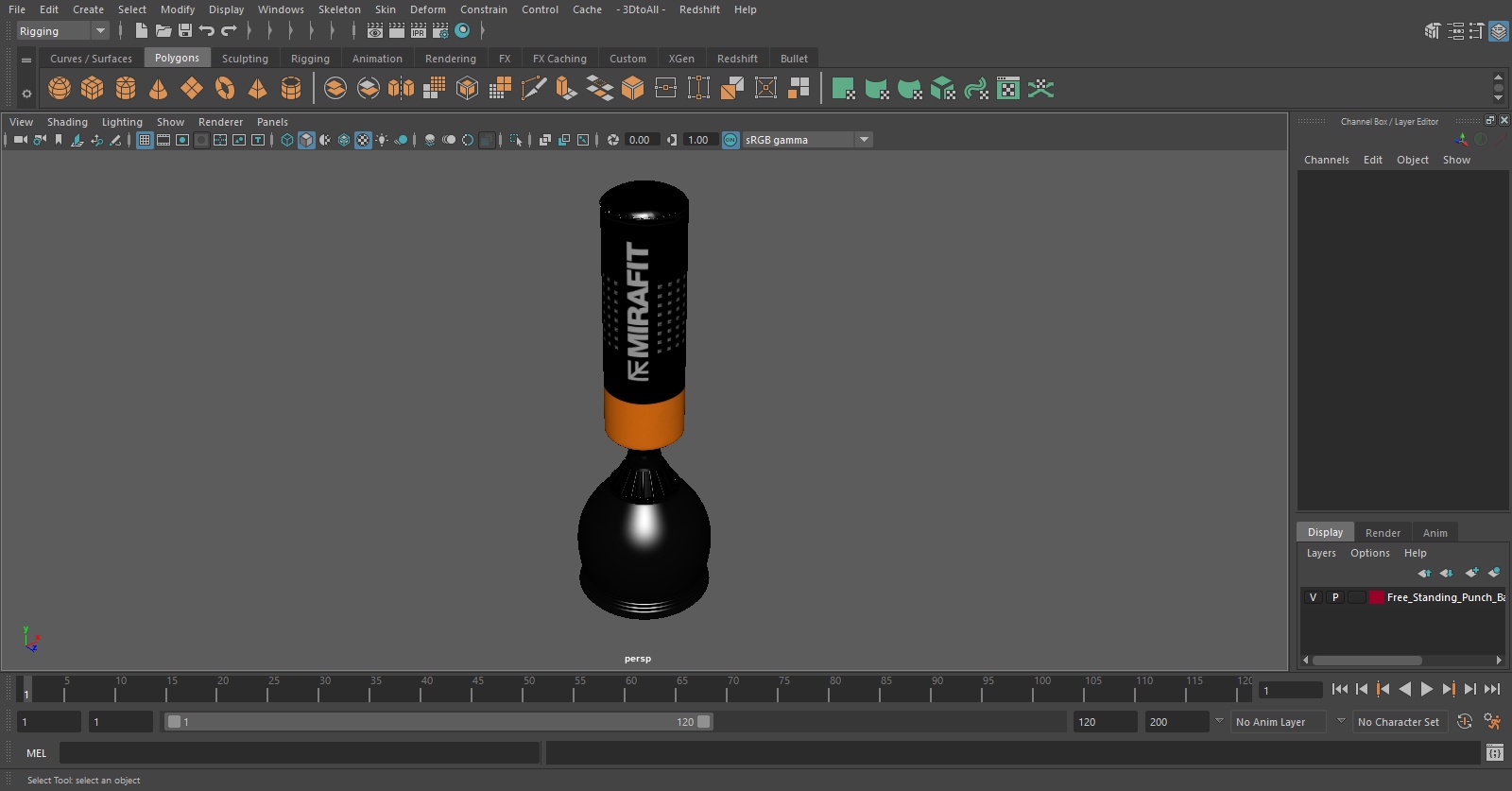Open the Auto Key toggle icon
This screenshot has width=1512, height=791.
coord(1465,721)
